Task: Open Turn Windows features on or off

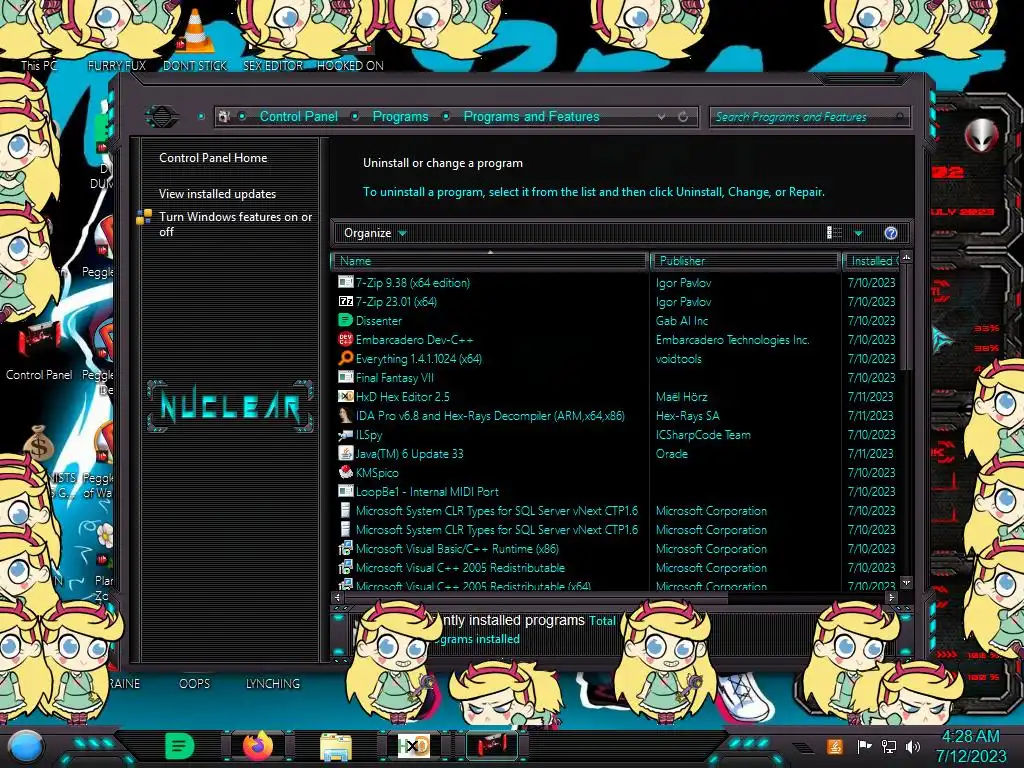Action: coord(235,224)
